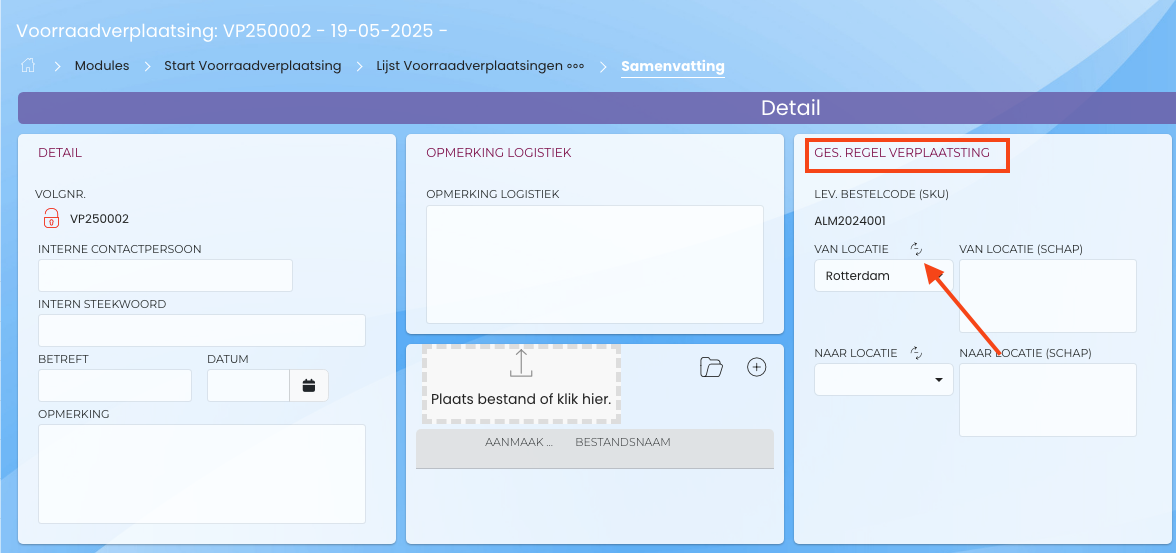The height and width of the screenshot is (553, 1176).
Task: Open the calendar date picker for Datum
Action: pos(309,386)
